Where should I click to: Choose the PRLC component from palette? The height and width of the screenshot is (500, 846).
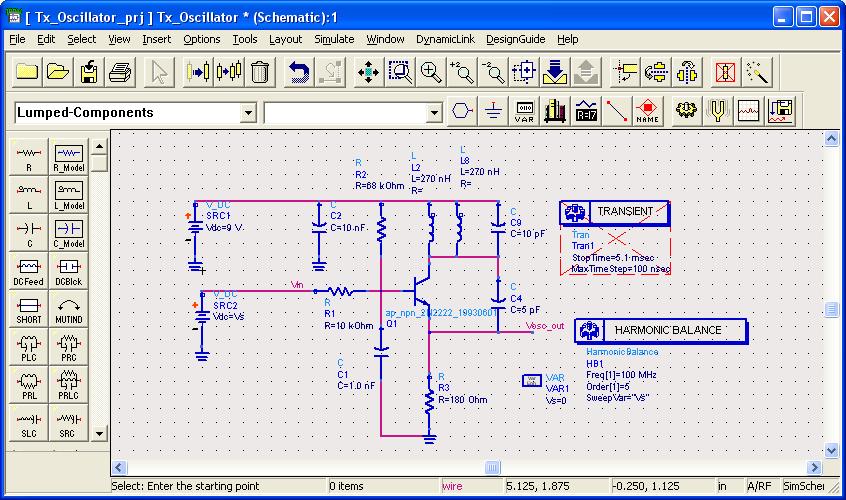tap(69, 385)
